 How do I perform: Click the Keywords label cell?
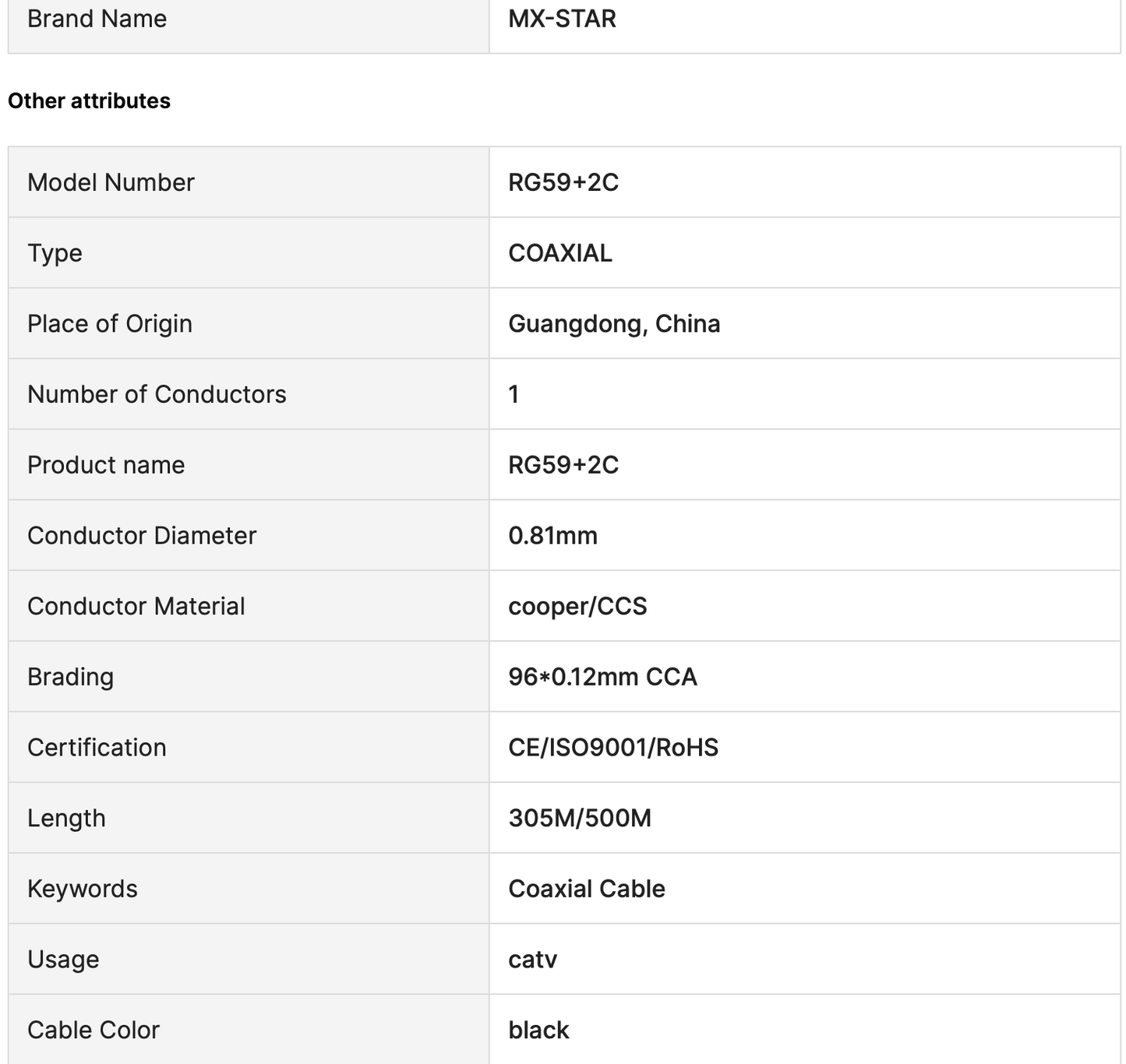(x=249, y=889)
